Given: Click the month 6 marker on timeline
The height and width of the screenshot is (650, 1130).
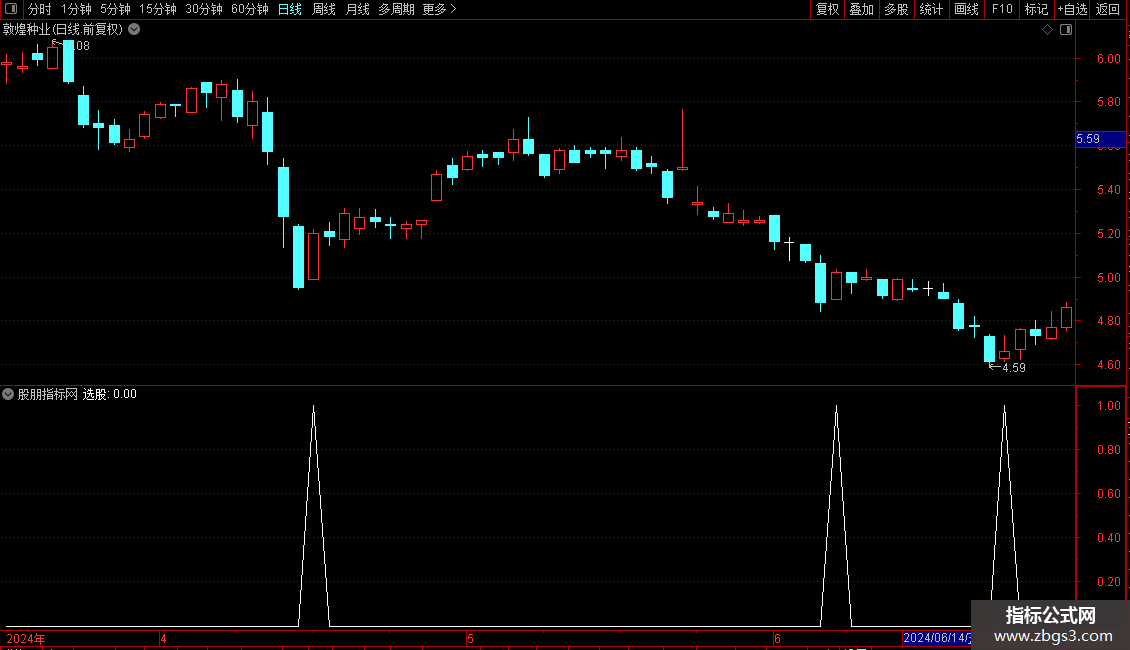Looking at the screenshot, I should coord(777,638).
